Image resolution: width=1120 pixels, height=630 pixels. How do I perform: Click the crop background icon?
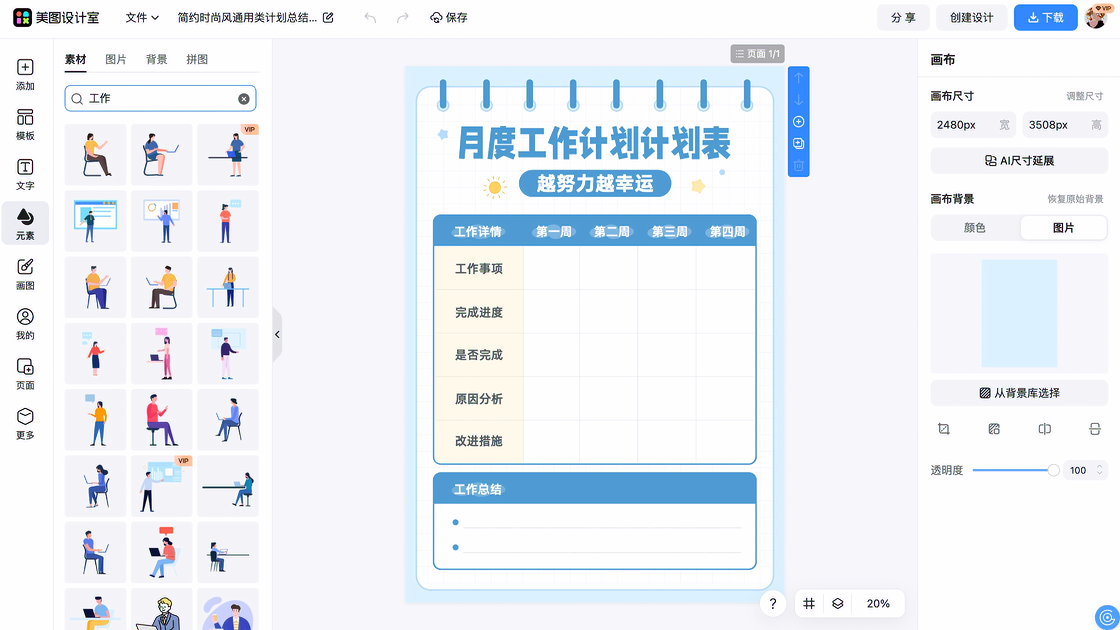[x=943, y=429]
